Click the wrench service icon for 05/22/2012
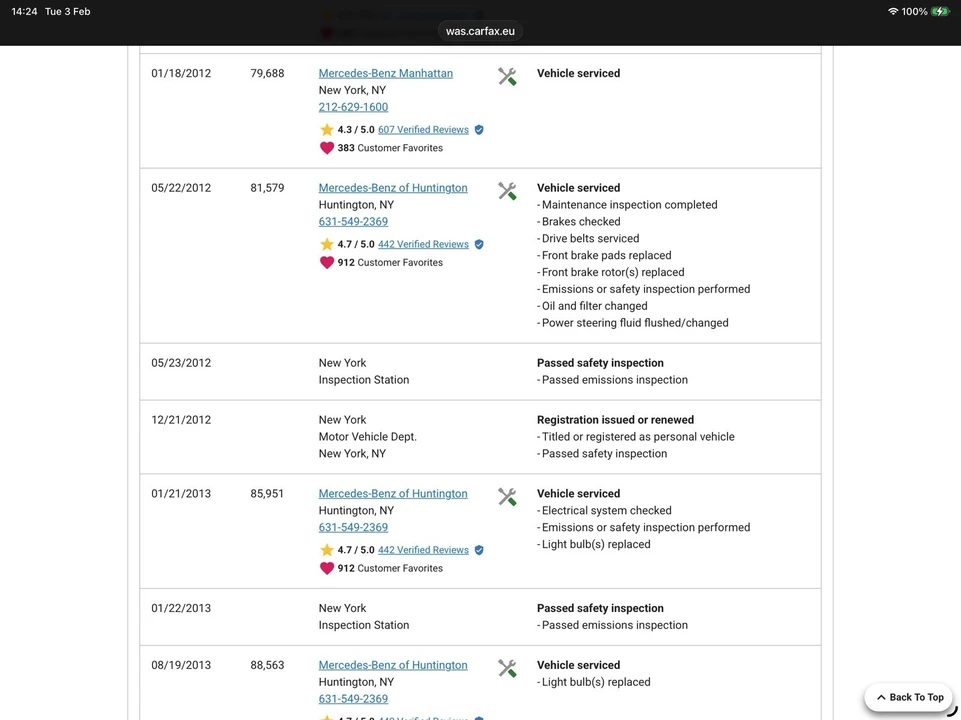 [x=507, y=191]
